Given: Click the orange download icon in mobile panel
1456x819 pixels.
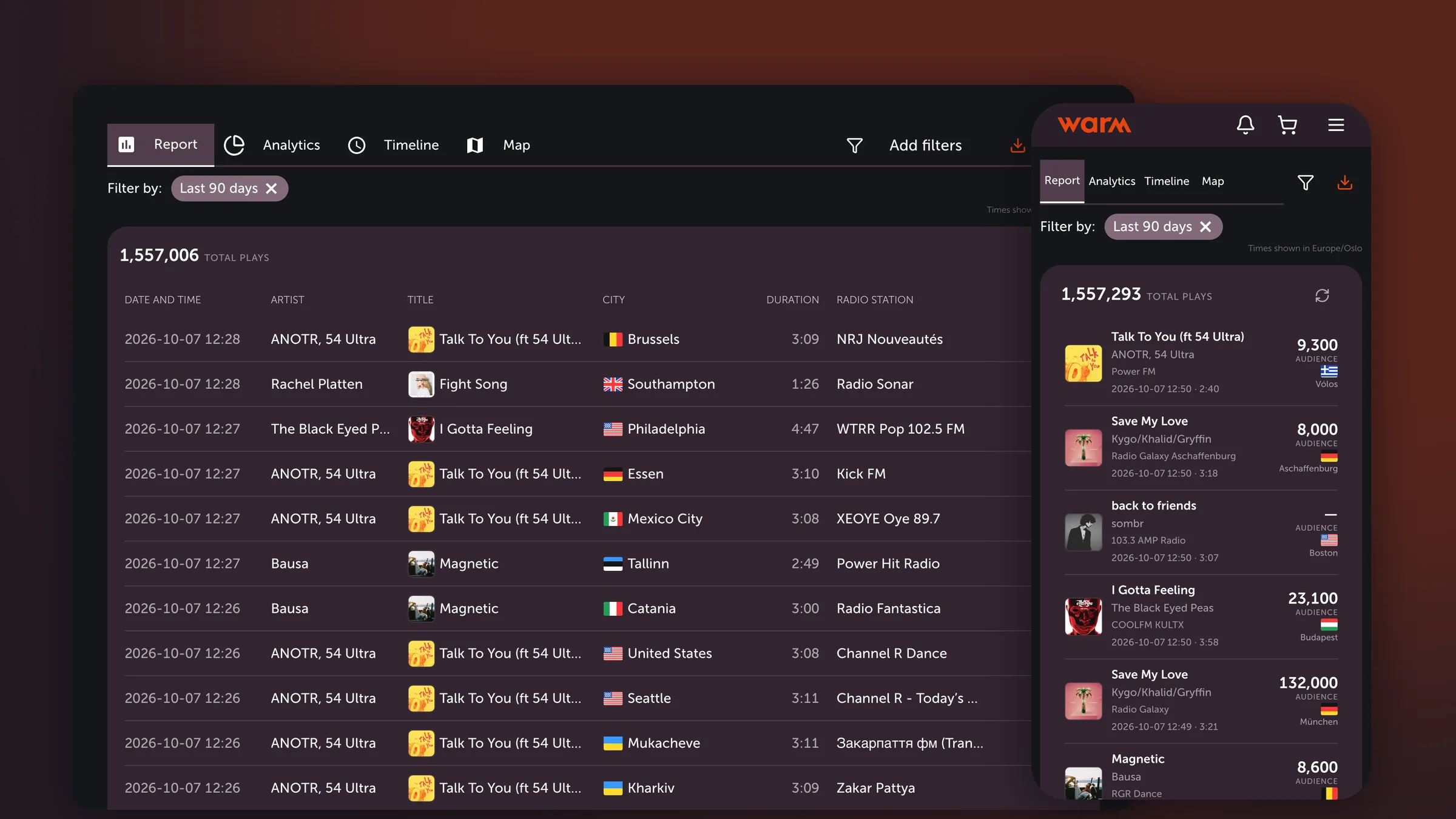Looking at the screenshot, I should point(1344,182).
